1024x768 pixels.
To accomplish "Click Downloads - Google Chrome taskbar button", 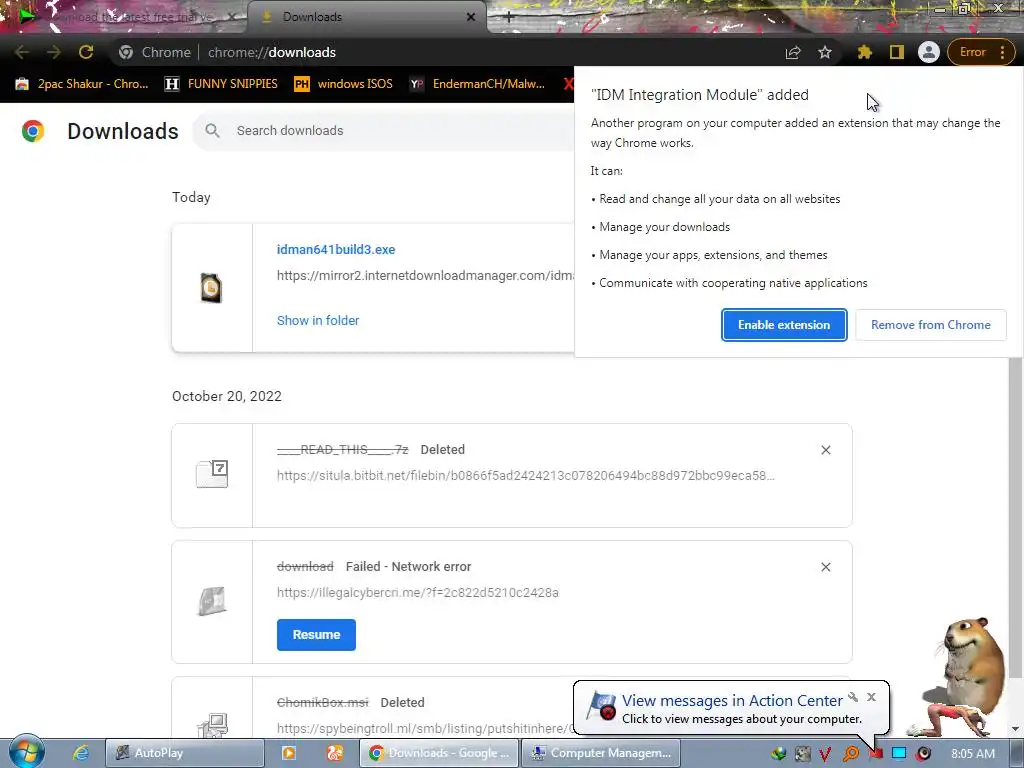I will (439, 753).
